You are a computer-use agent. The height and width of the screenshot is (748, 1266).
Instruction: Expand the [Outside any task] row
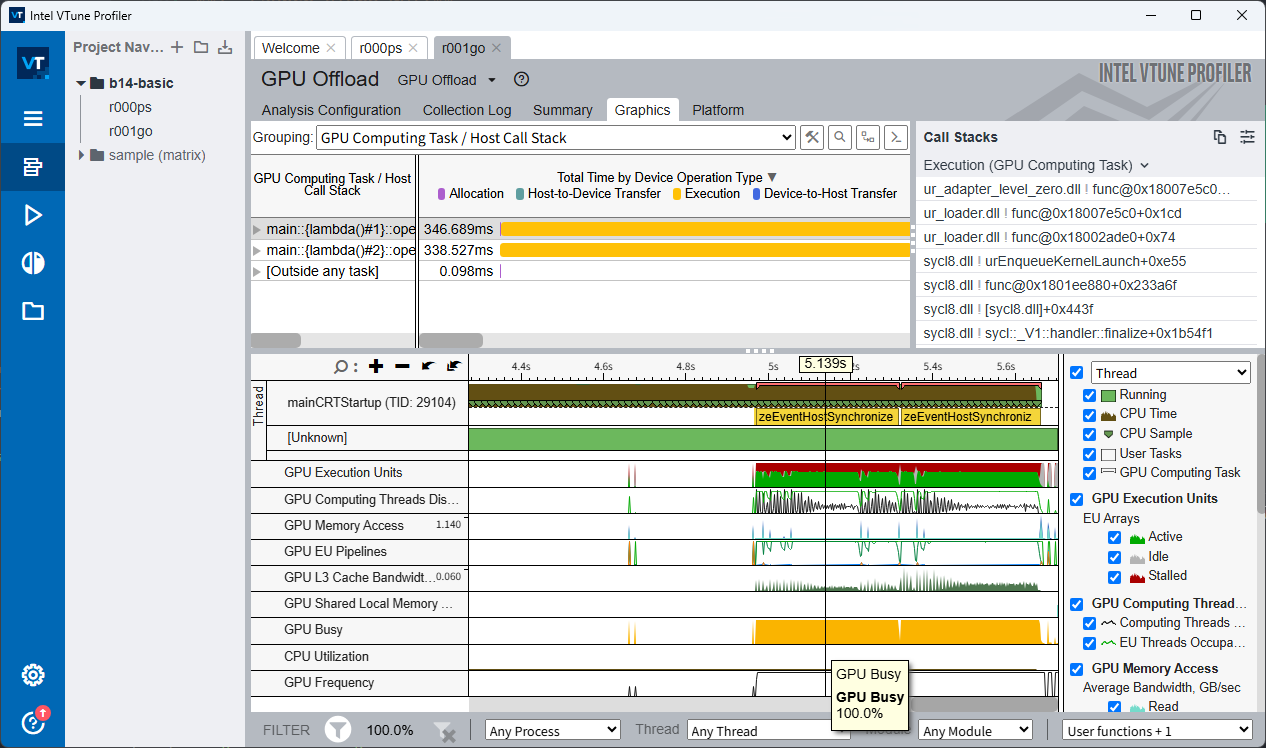[257, 271]
